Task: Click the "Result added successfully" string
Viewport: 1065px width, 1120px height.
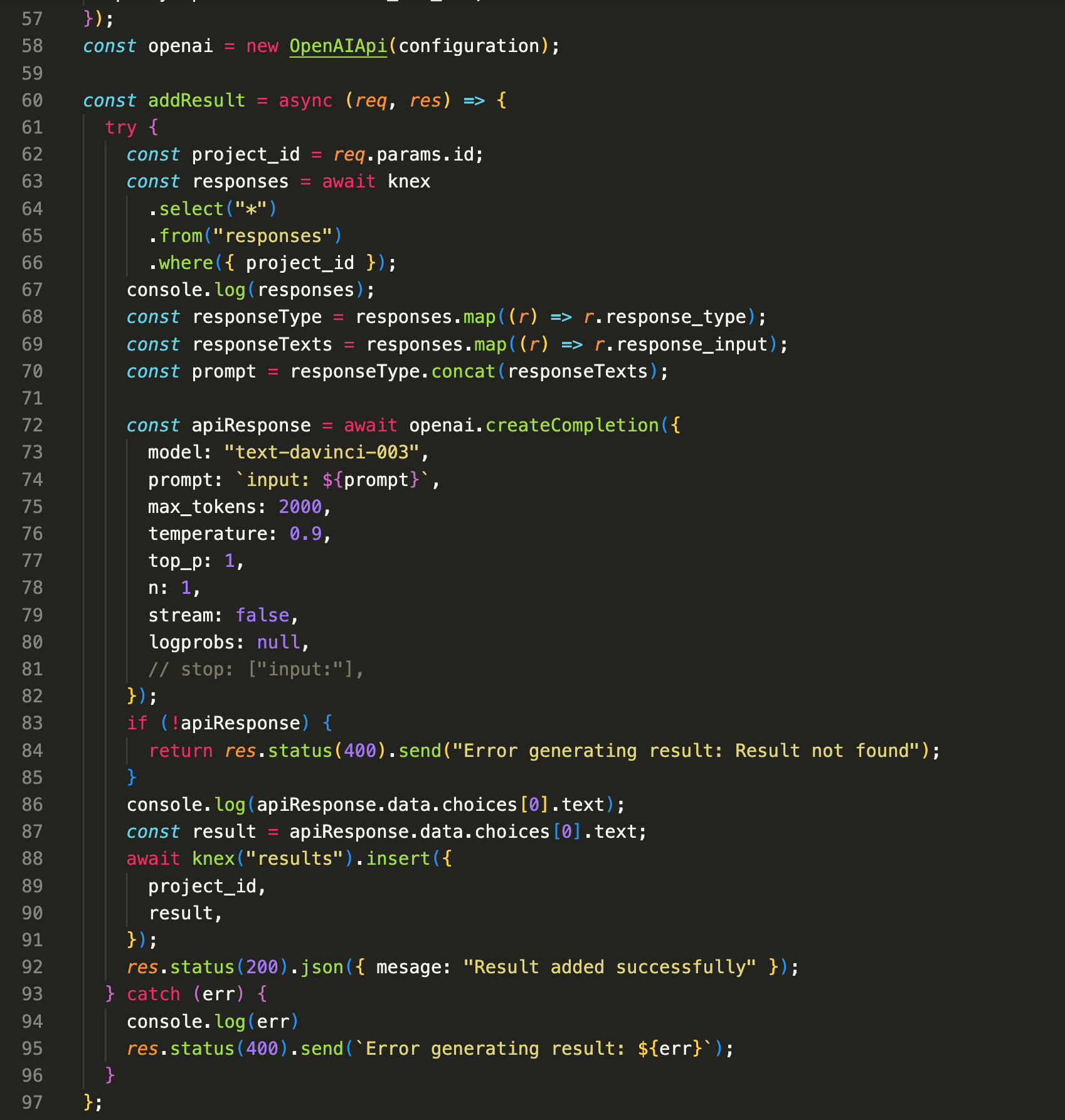Action: (x=610, y=967)
